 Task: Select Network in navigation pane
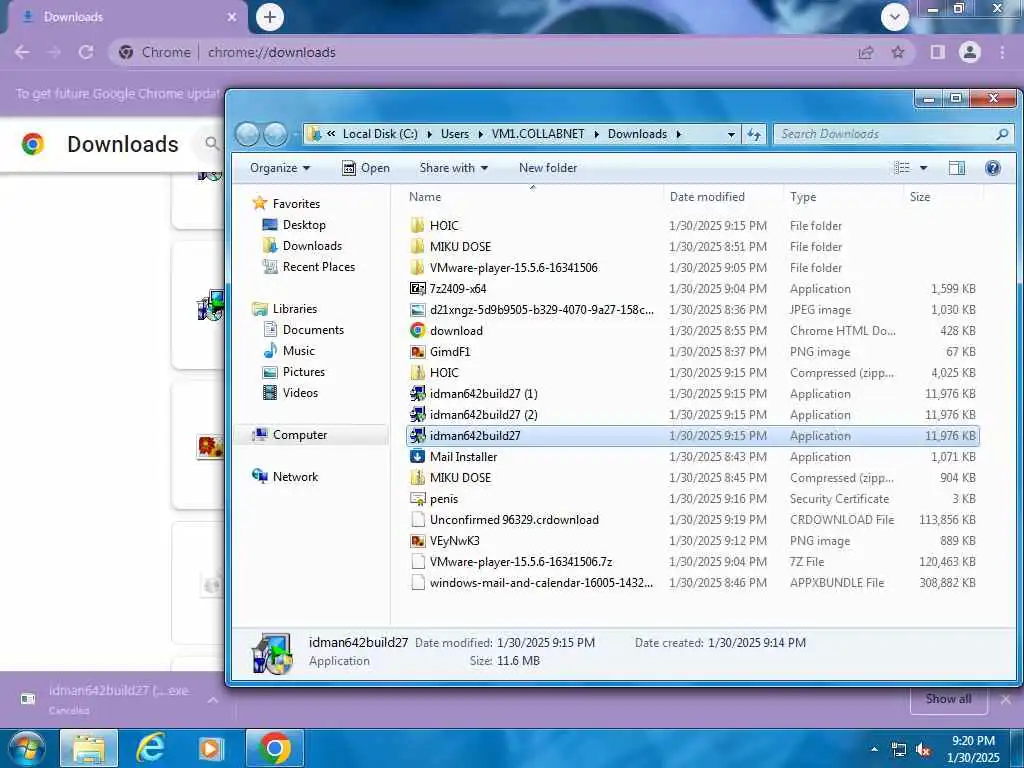(x=285, y=477)
